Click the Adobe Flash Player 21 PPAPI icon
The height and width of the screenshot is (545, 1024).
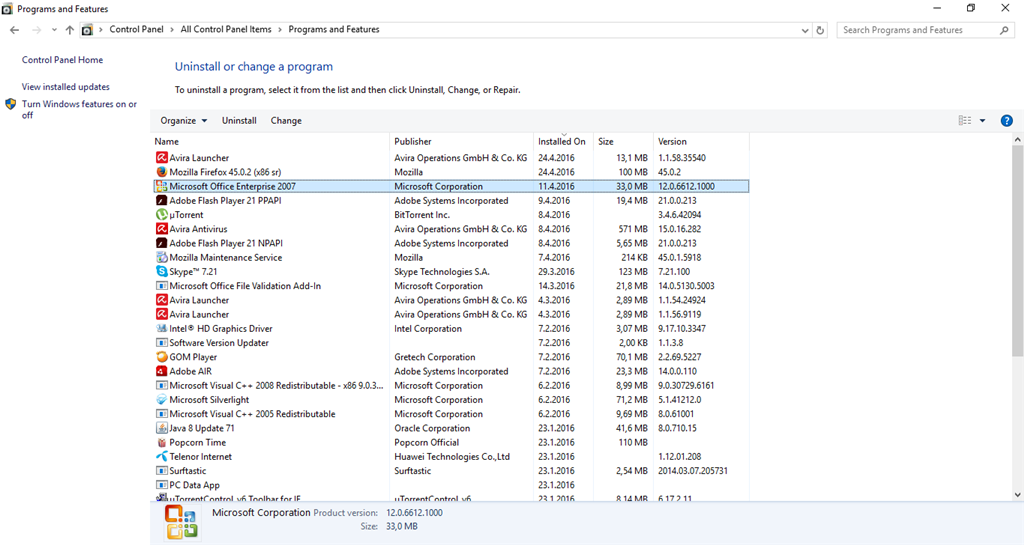tap(161, 200)
